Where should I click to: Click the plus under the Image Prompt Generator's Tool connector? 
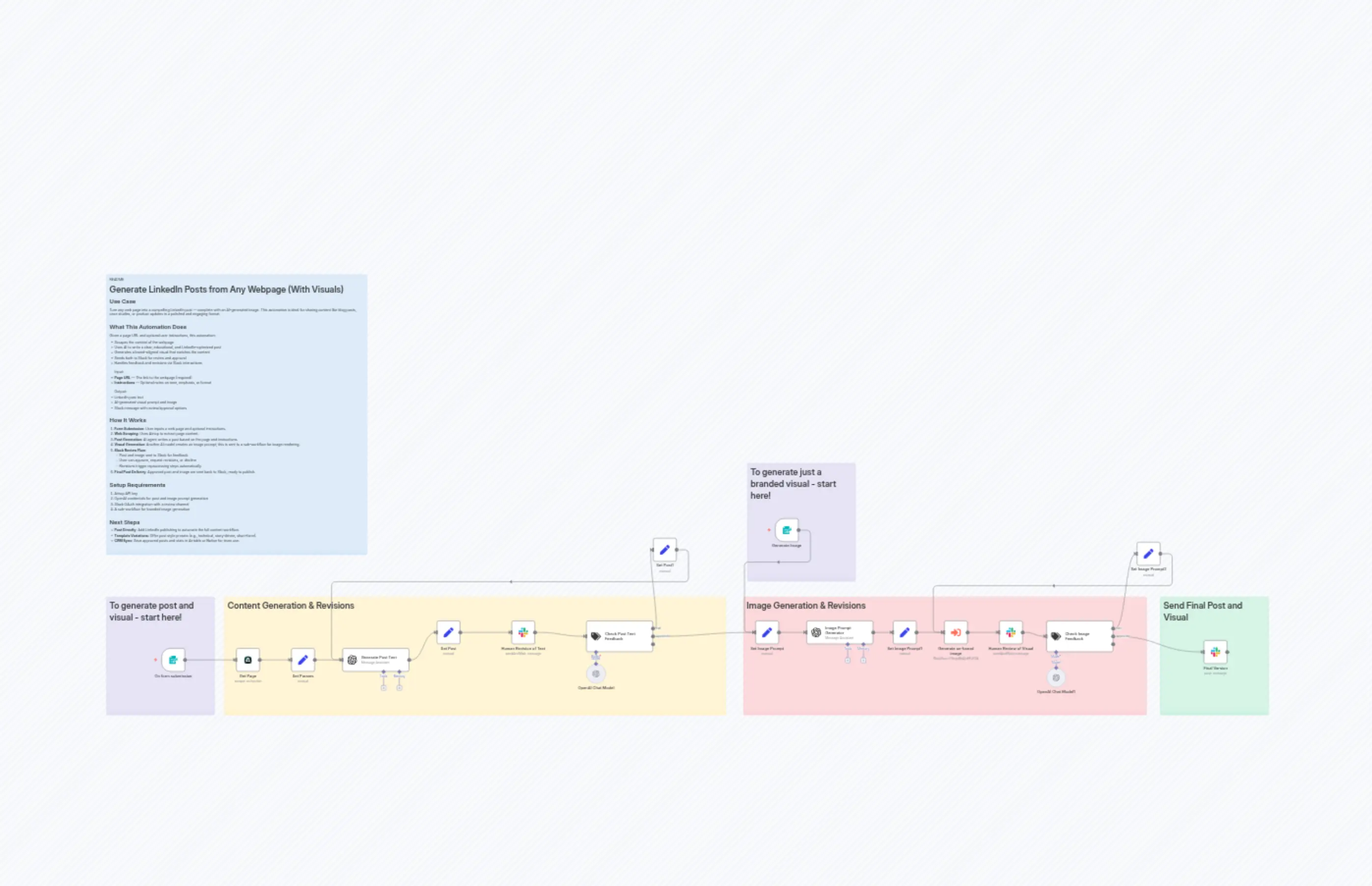[x=848, y=661]
